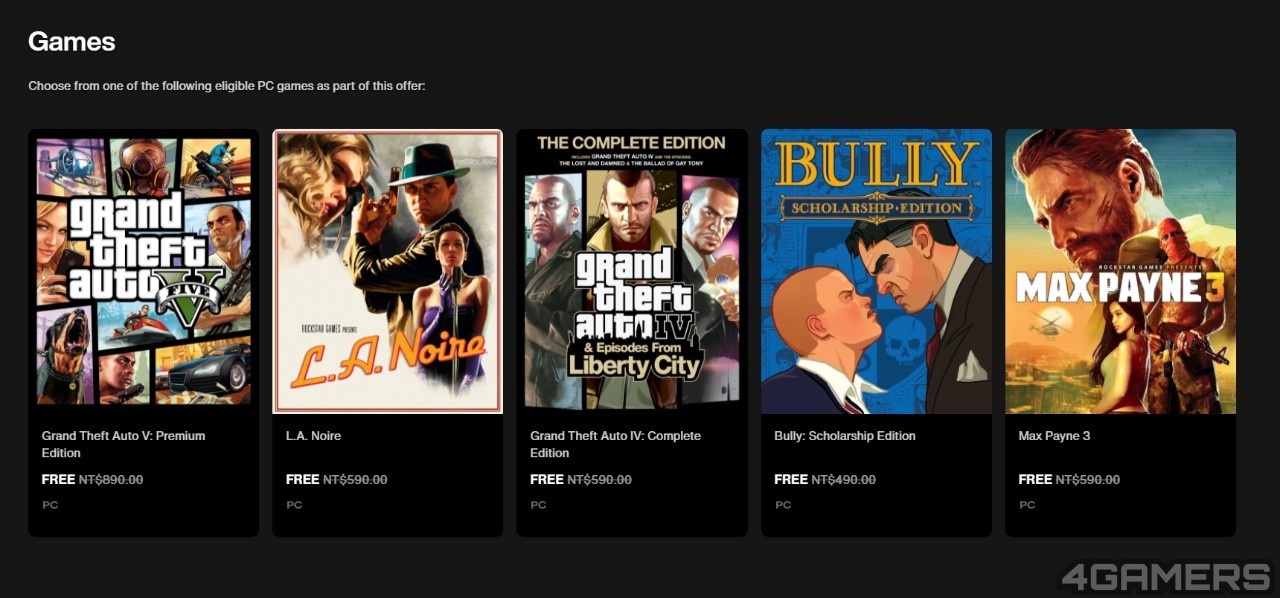Open the GTA IV Complete Edition cover
The width and height of the screenshot is (1280, 598).
click(x=632, y=271)
